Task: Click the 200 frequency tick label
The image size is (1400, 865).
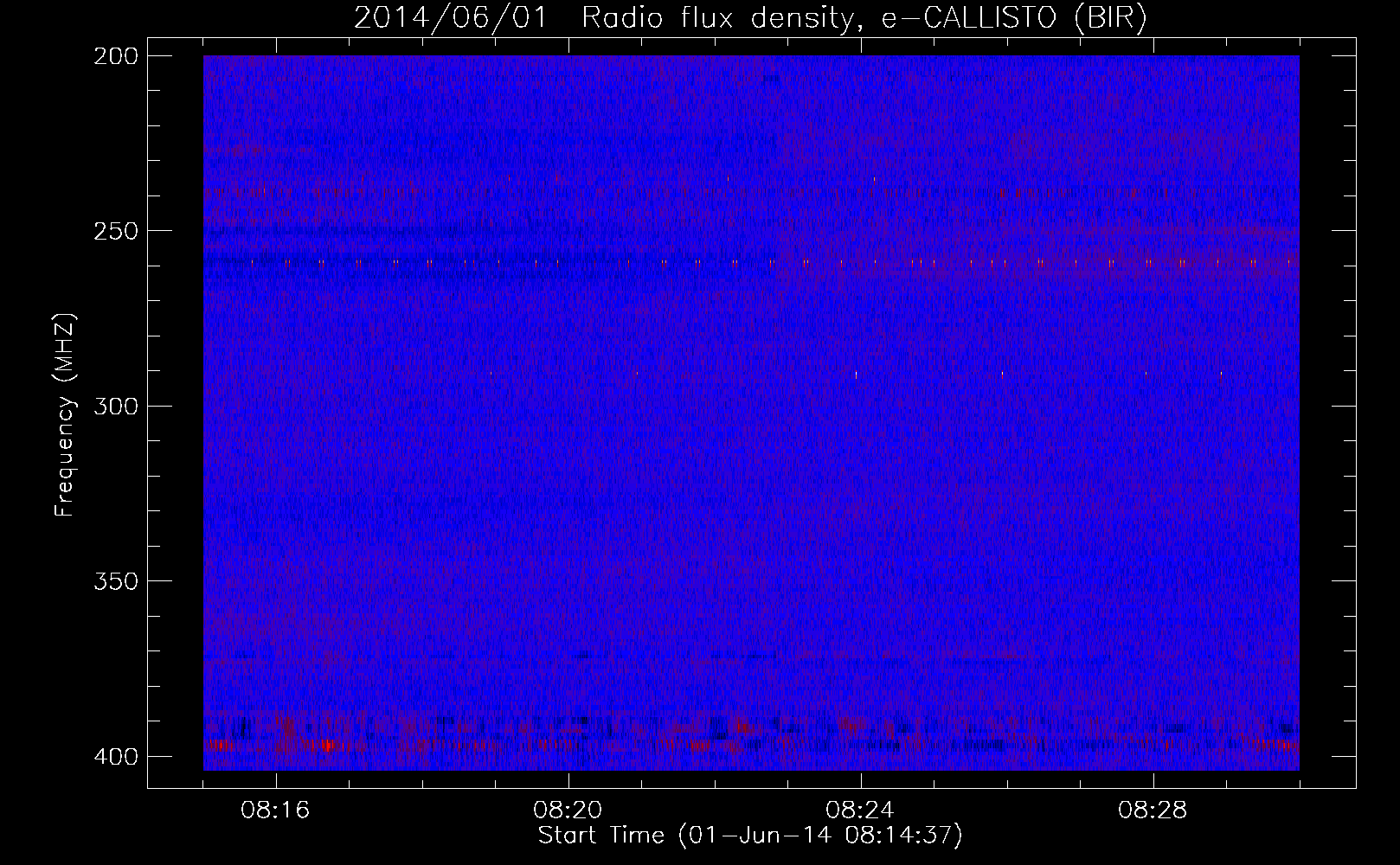Action: click(x=116, y=56)
